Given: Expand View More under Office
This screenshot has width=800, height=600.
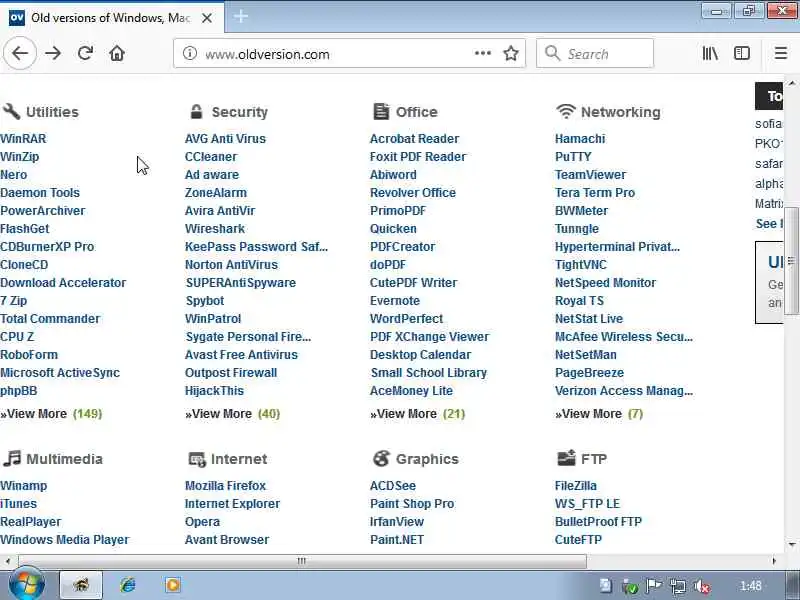Looking at the screenshot, I should tap(417, 414).
